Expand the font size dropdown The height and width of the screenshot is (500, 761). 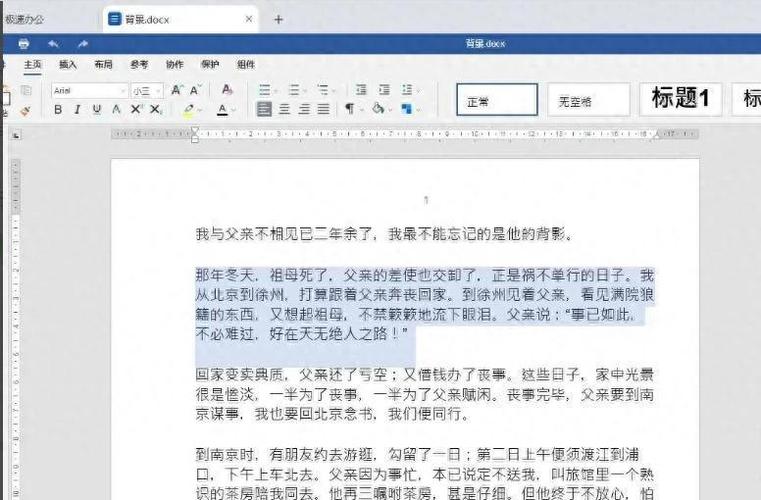[x=158, y=90]
